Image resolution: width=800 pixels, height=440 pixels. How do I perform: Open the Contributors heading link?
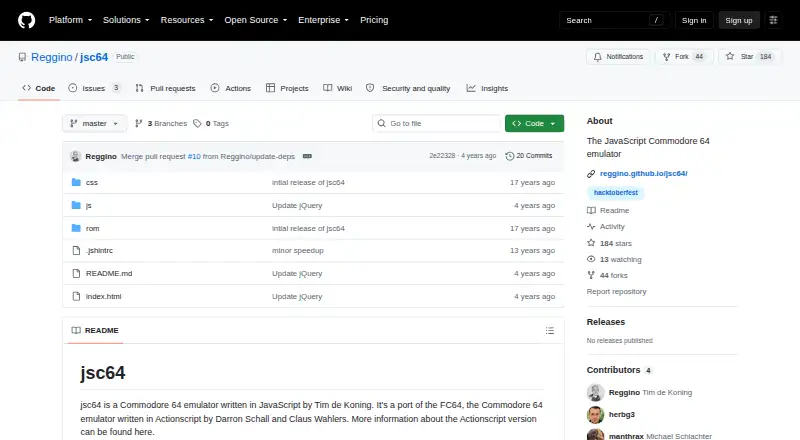(x=619, y=370)
